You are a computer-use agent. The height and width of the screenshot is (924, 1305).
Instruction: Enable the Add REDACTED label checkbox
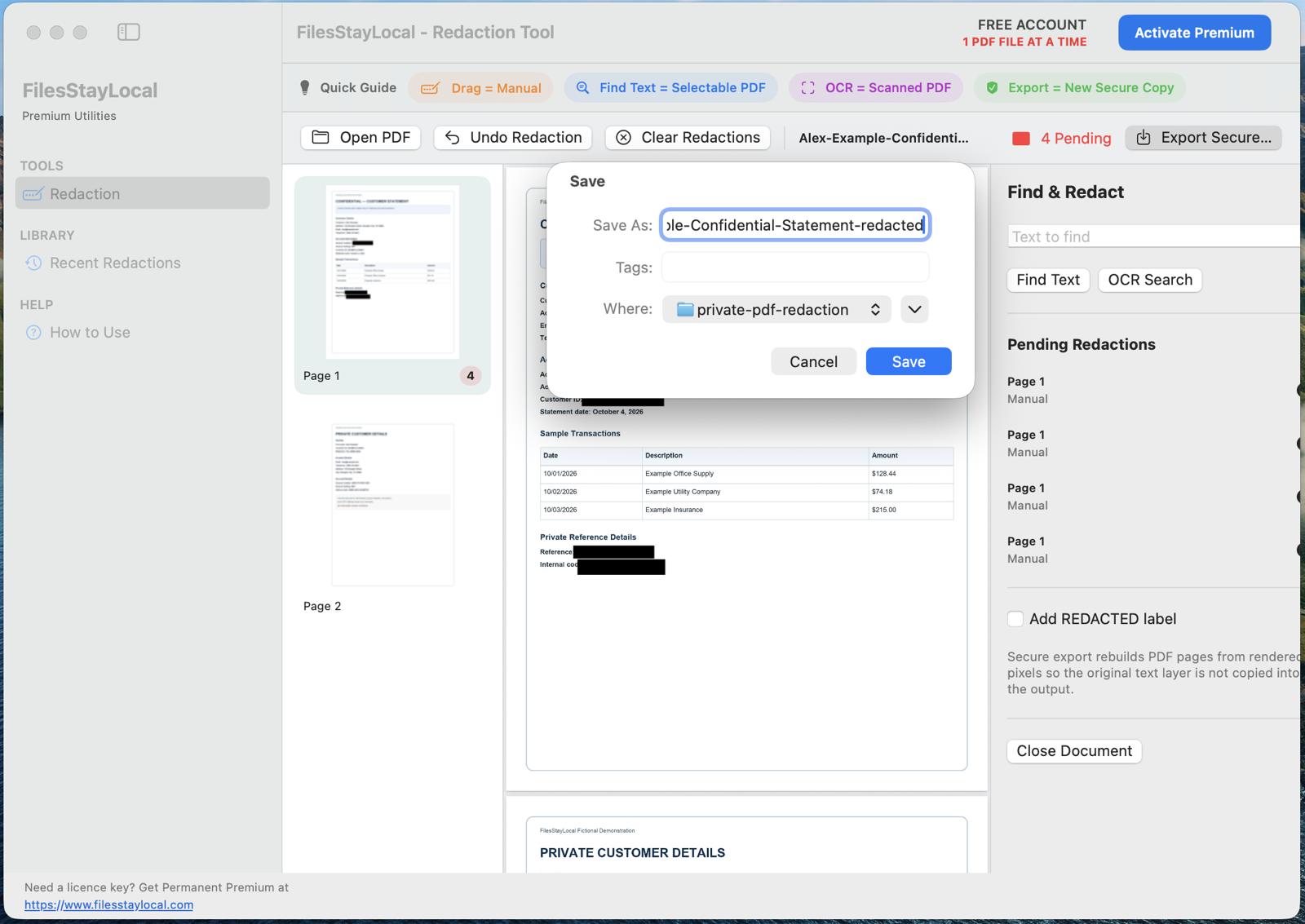(1015, 619)
